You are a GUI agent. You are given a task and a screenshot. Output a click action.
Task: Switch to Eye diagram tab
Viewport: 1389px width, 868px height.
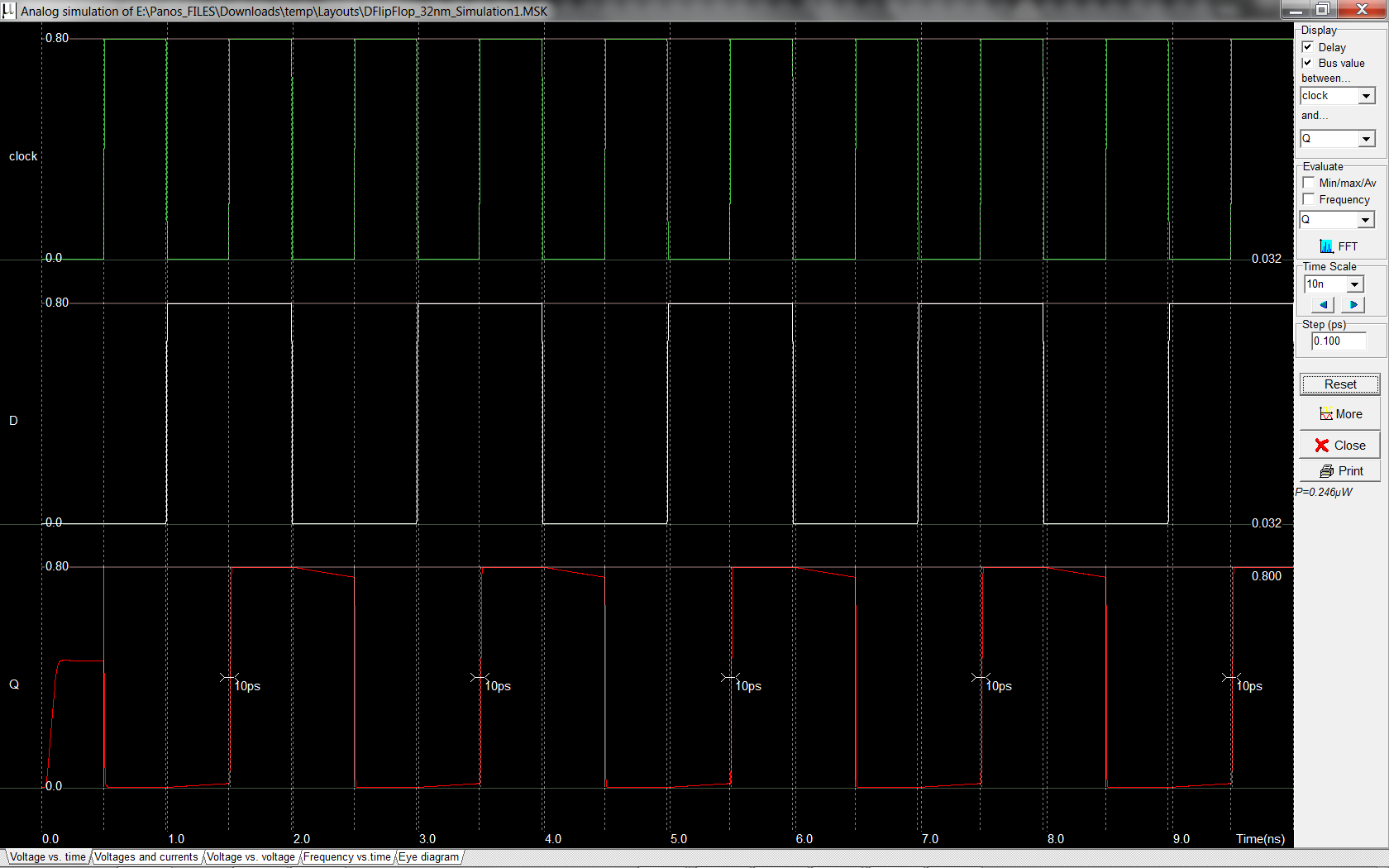[x=428, y=856]
